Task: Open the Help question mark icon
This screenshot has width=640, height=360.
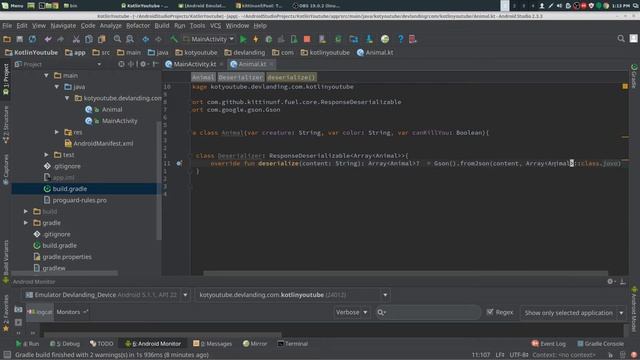Action: pos(400,39)
